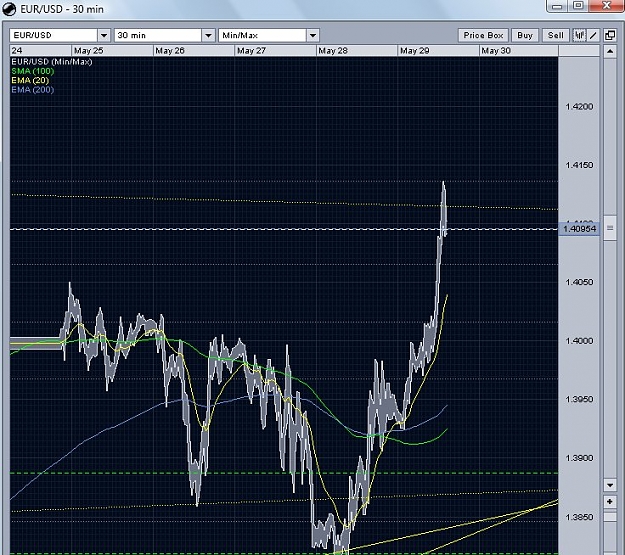Maximize the EUR/USD chart window
This screenshot has height=555, width=625.
578,6
